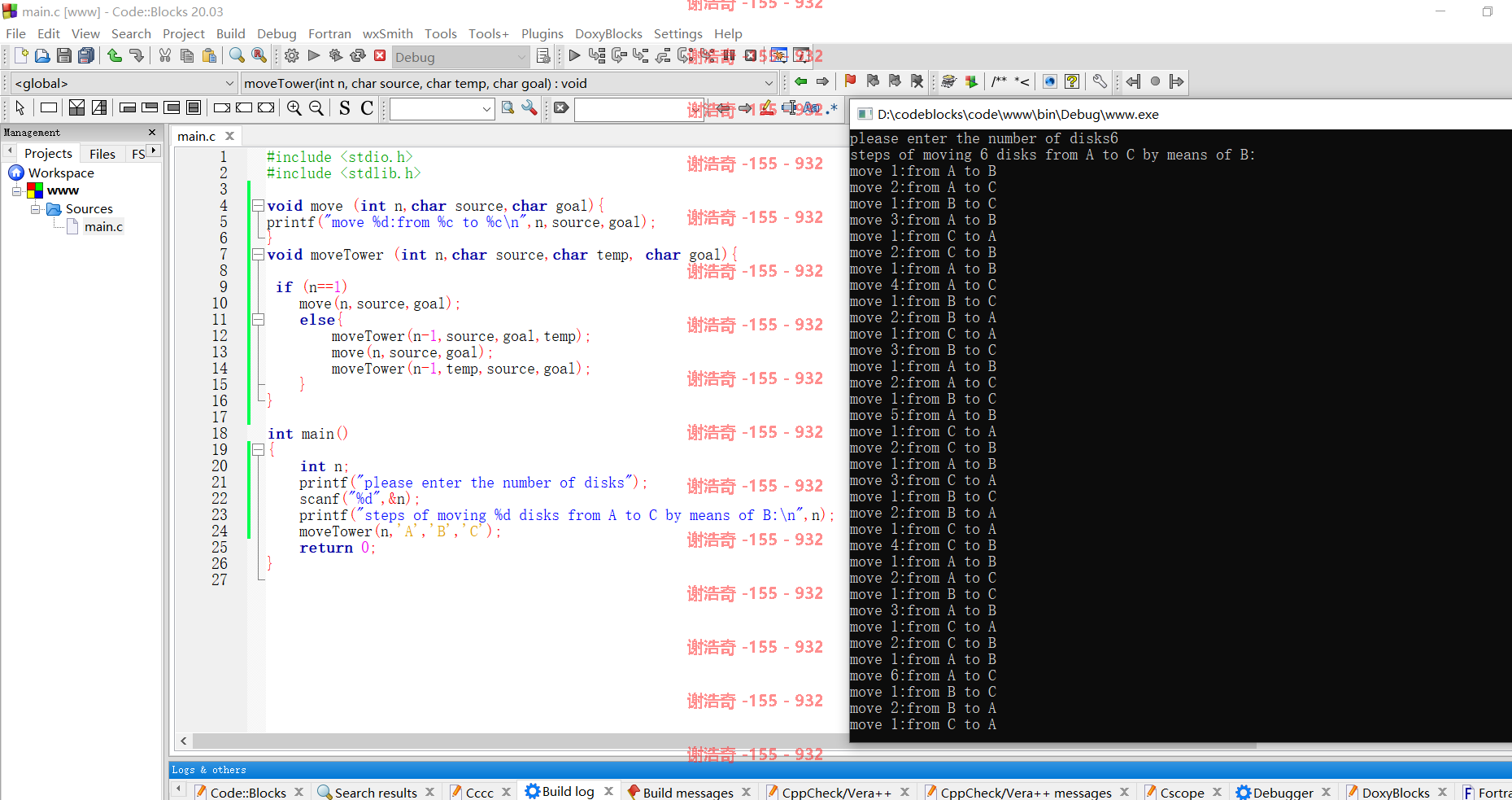Fold the moveTower function at line 7
The height and width of the screenshot is (800, 1512).
click(258, 254)
